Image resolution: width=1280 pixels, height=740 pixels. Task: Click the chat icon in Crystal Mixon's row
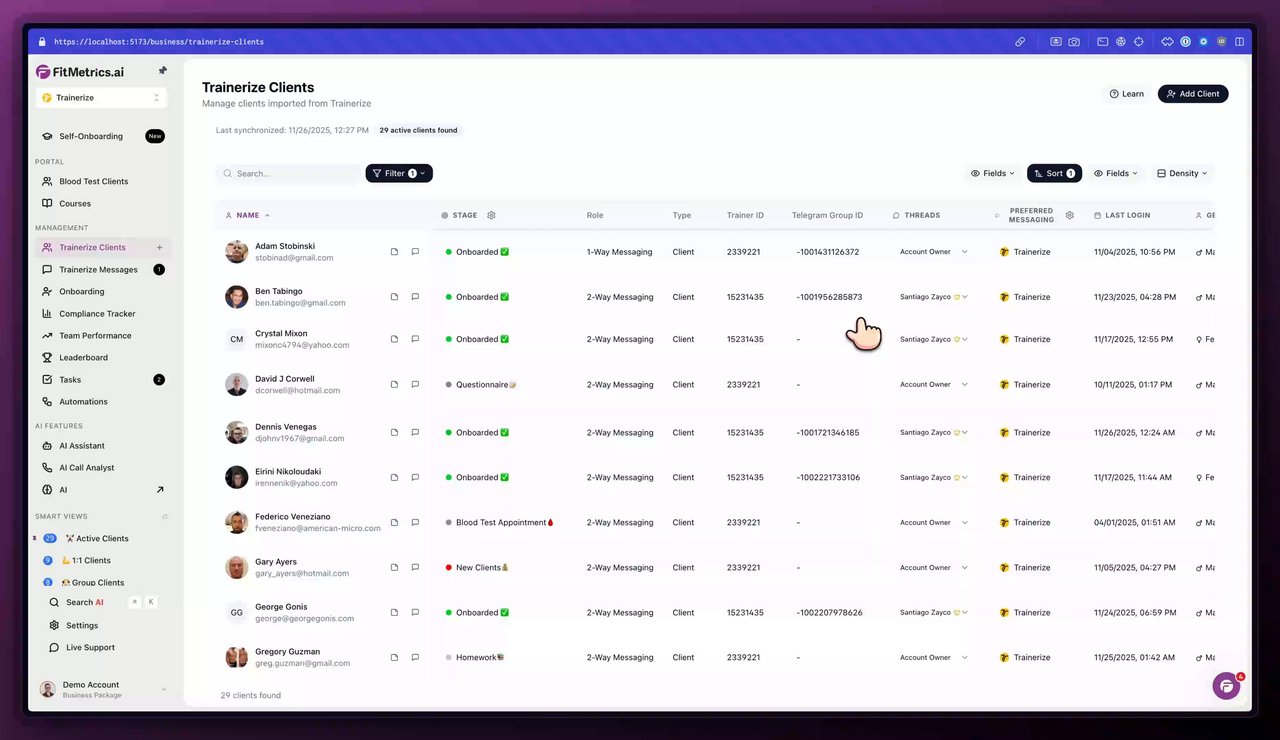pos(415,339)
